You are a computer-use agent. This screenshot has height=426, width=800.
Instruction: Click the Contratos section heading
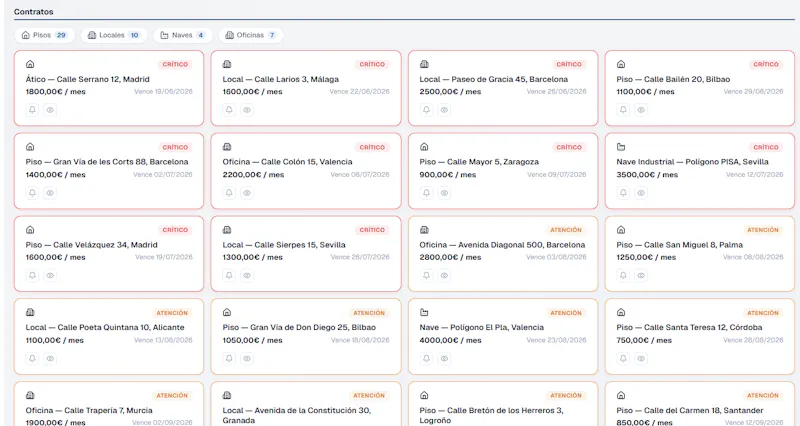pyautogui.click(x=34, y=11)
